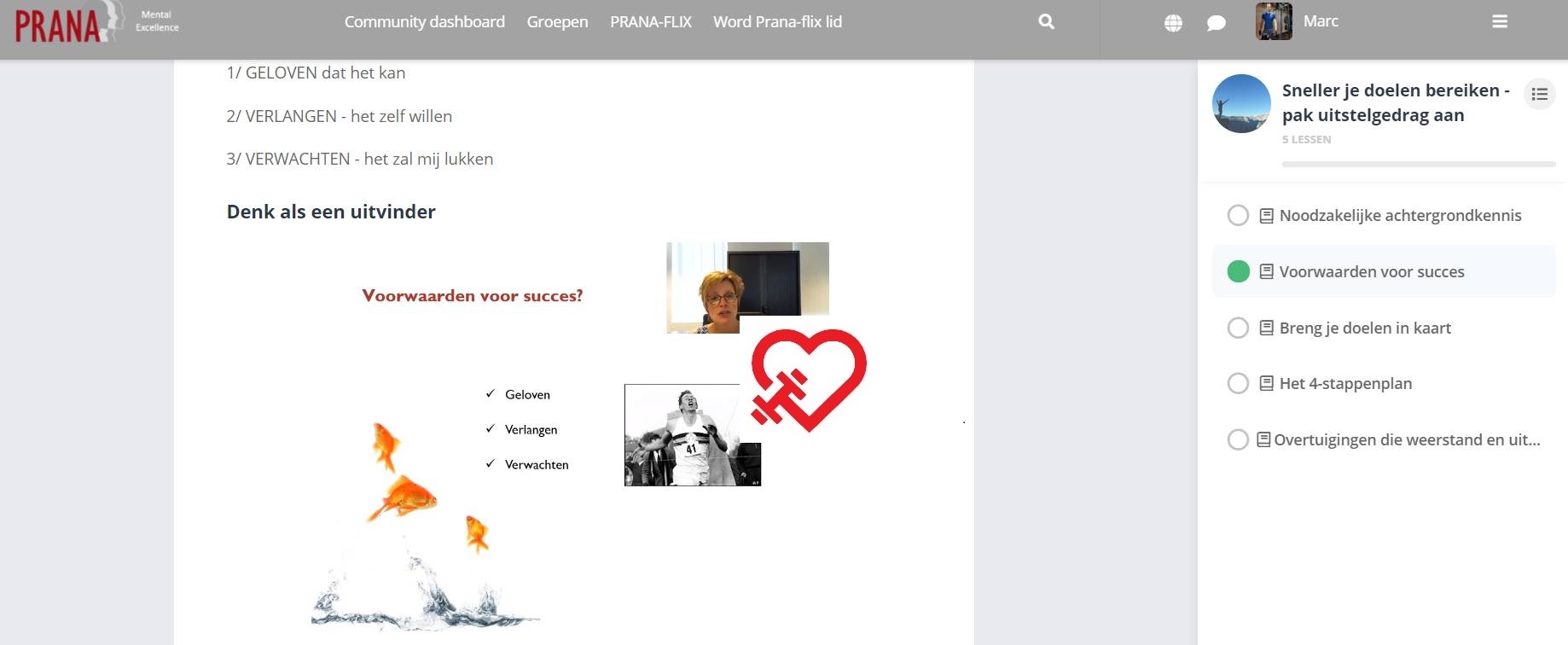Click the PRANA Mental Excellence logo
The height and width of the screenshot is (645, 1568).
click(96, 23)
